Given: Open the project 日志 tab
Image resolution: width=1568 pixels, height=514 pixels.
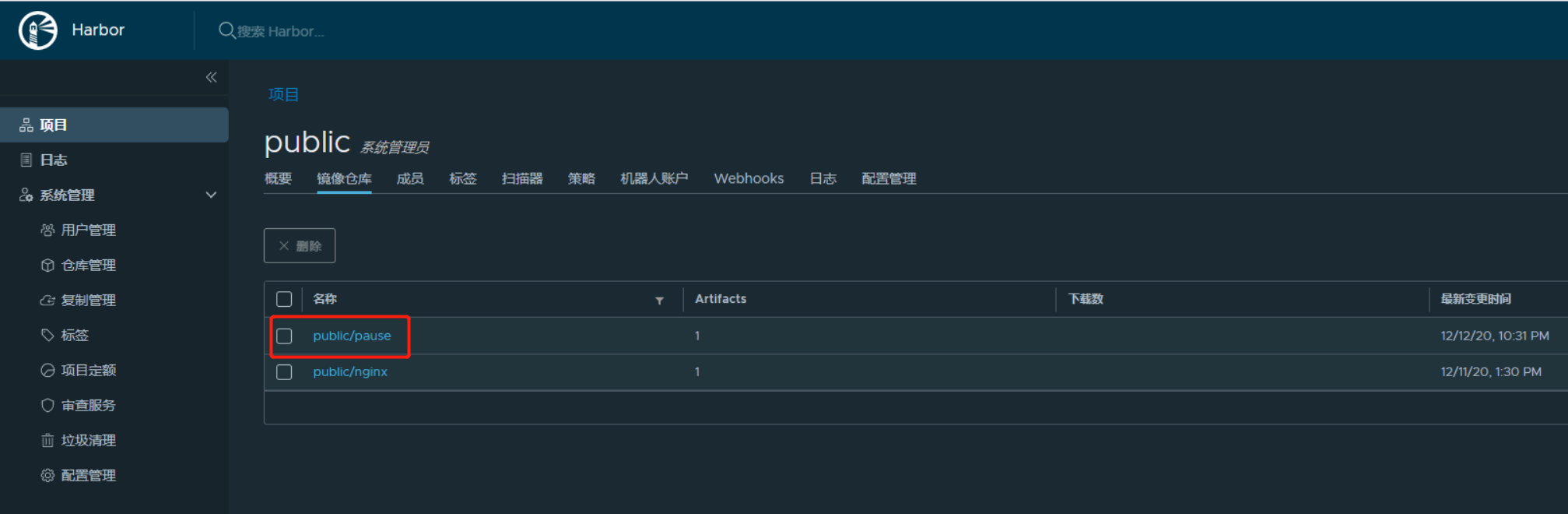Looking at the screenshot, I should tap(823, 178).
